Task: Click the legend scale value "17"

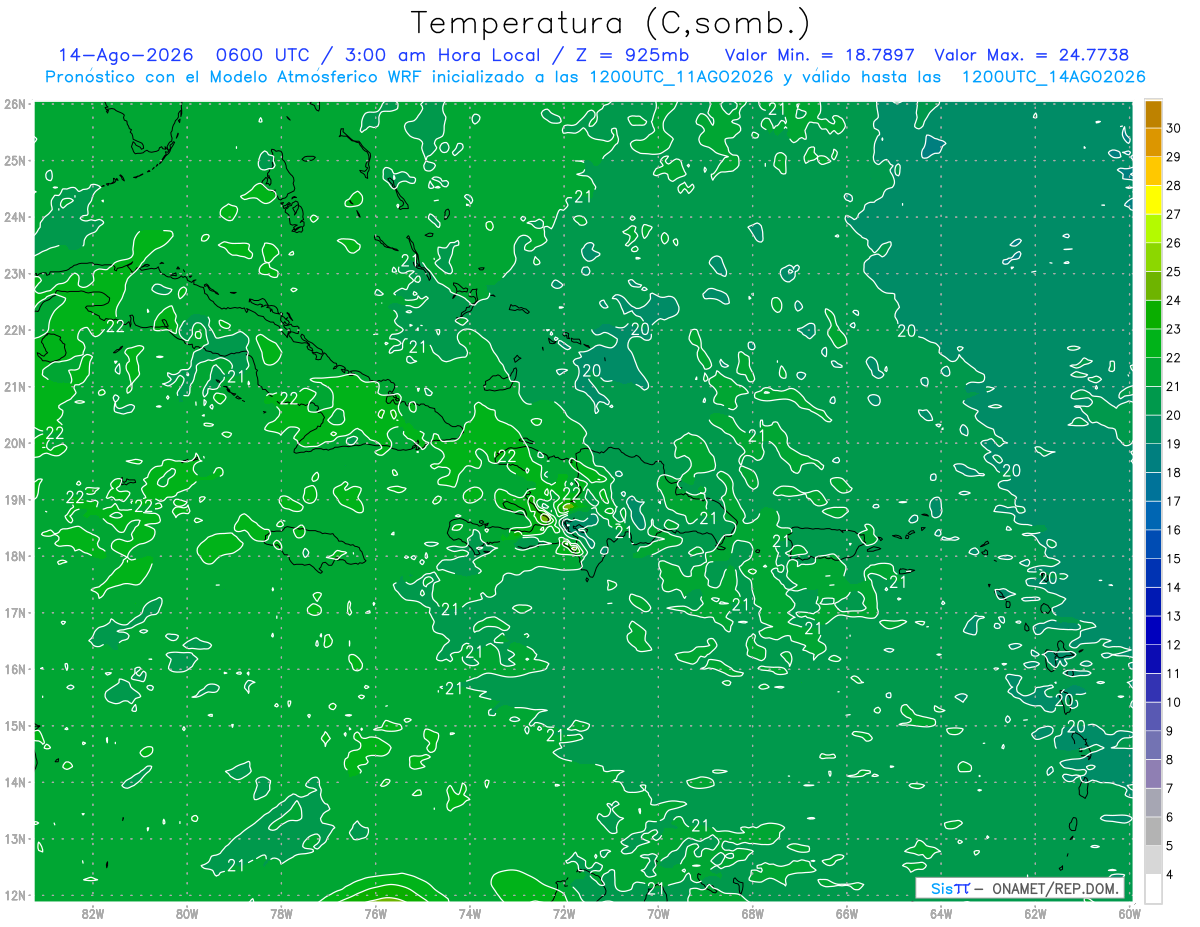Action: pyautogui.click(x=1173, y=501)
